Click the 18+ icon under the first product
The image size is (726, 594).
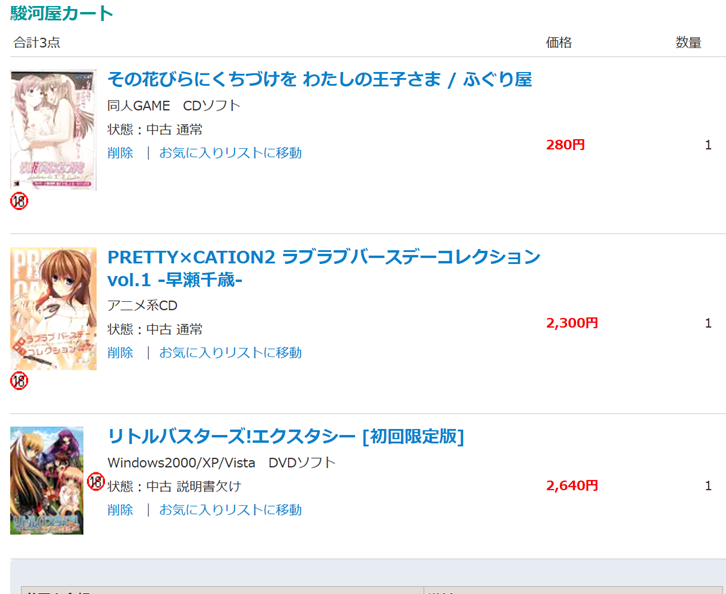tap(19, 201)
